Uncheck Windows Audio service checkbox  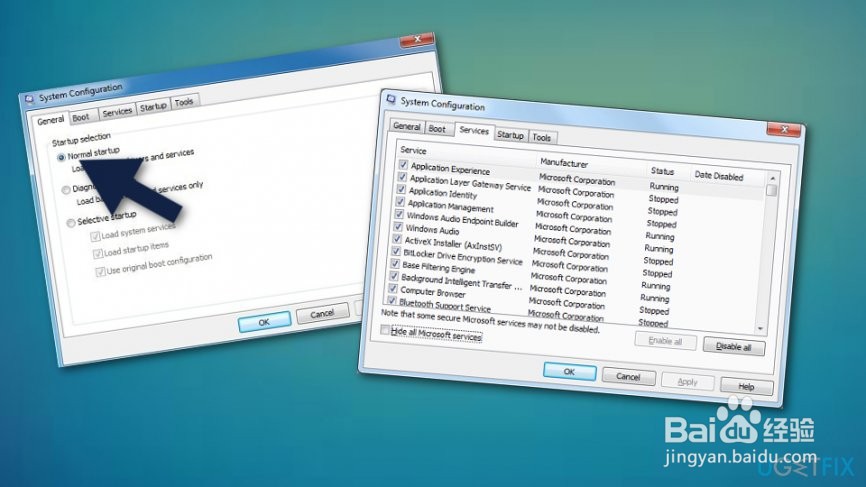click(398, 227)
